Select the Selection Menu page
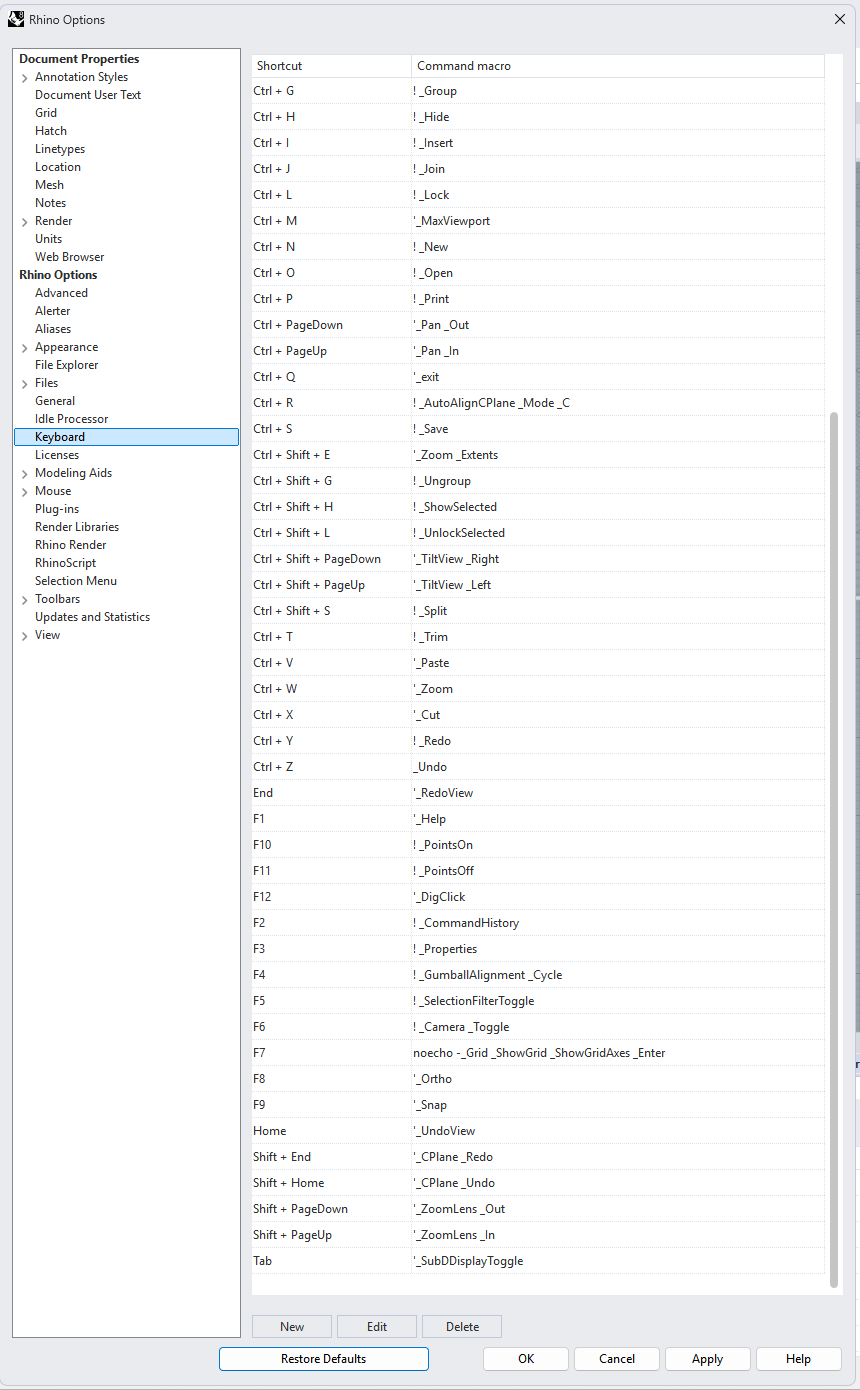The width and height of the screenshot is (860, 1390). [x=75, y=580]
